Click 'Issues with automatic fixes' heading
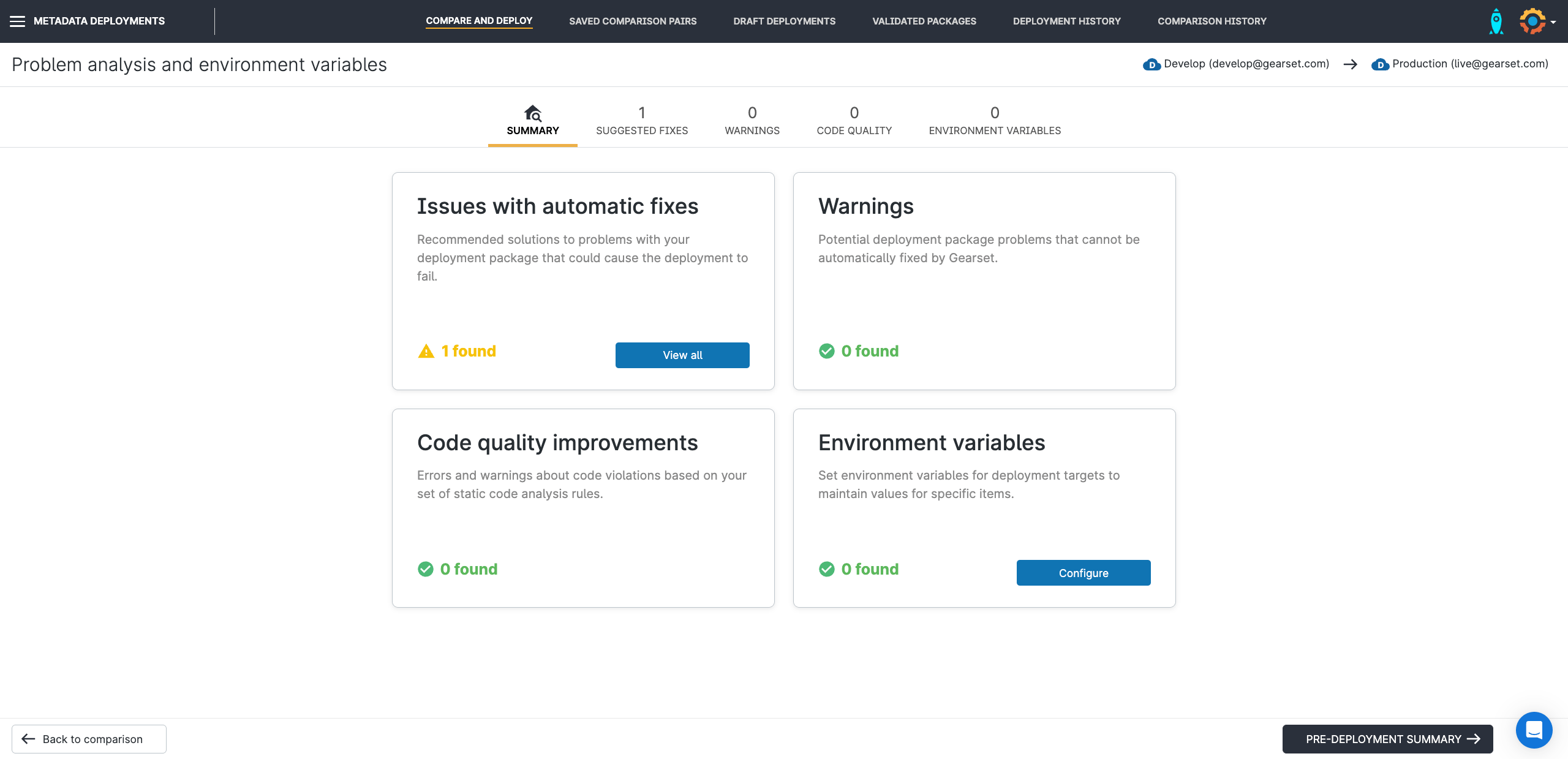The image size is (1568, 759). click(557, 206)
